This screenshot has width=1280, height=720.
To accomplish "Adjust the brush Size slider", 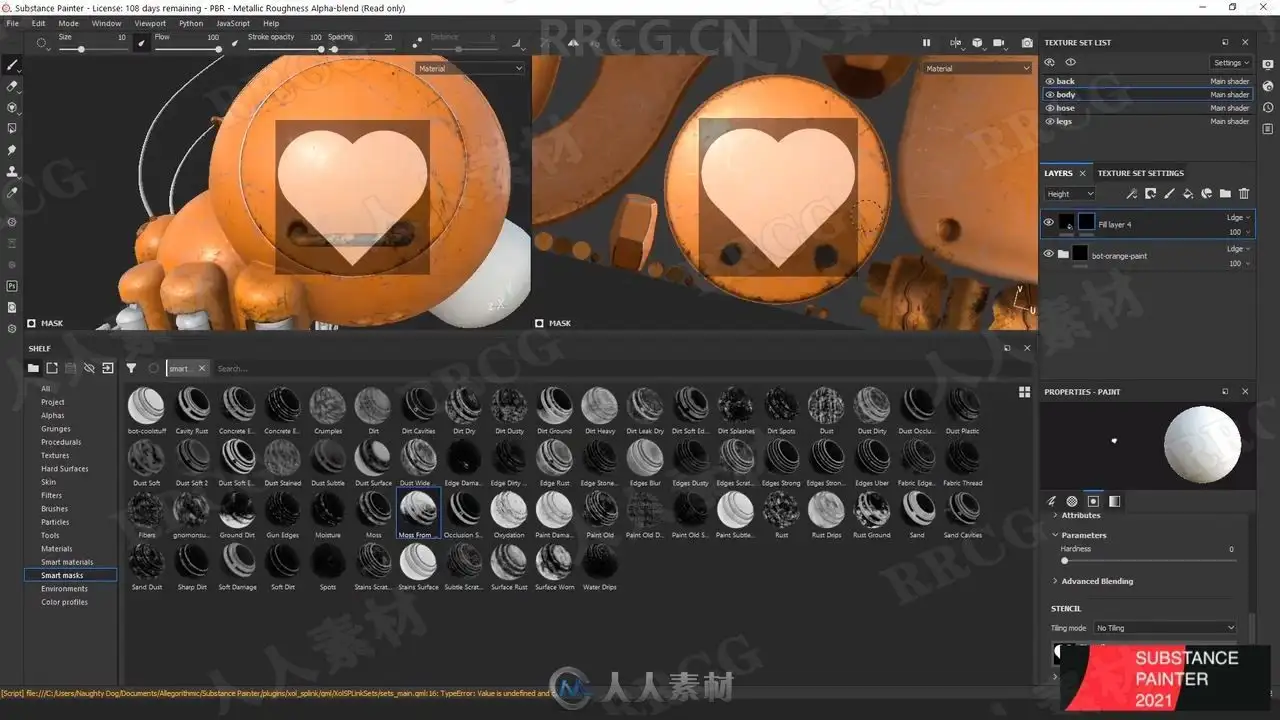I will 92,49.
